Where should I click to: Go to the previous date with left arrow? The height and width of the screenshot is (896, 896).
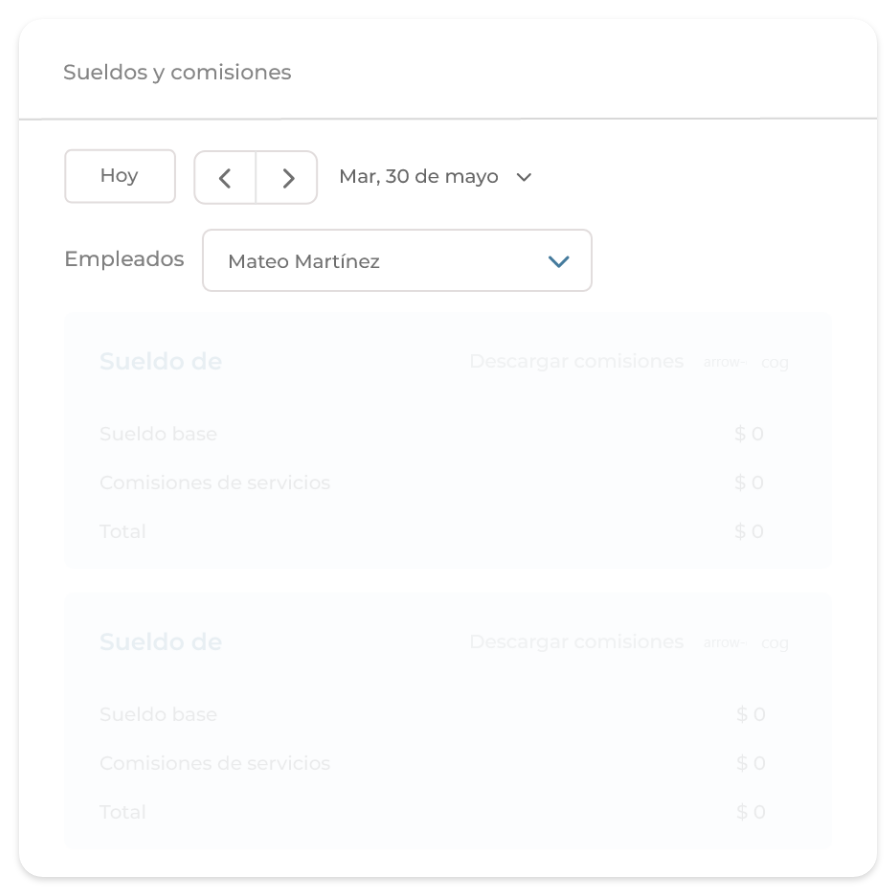(225, 178)
